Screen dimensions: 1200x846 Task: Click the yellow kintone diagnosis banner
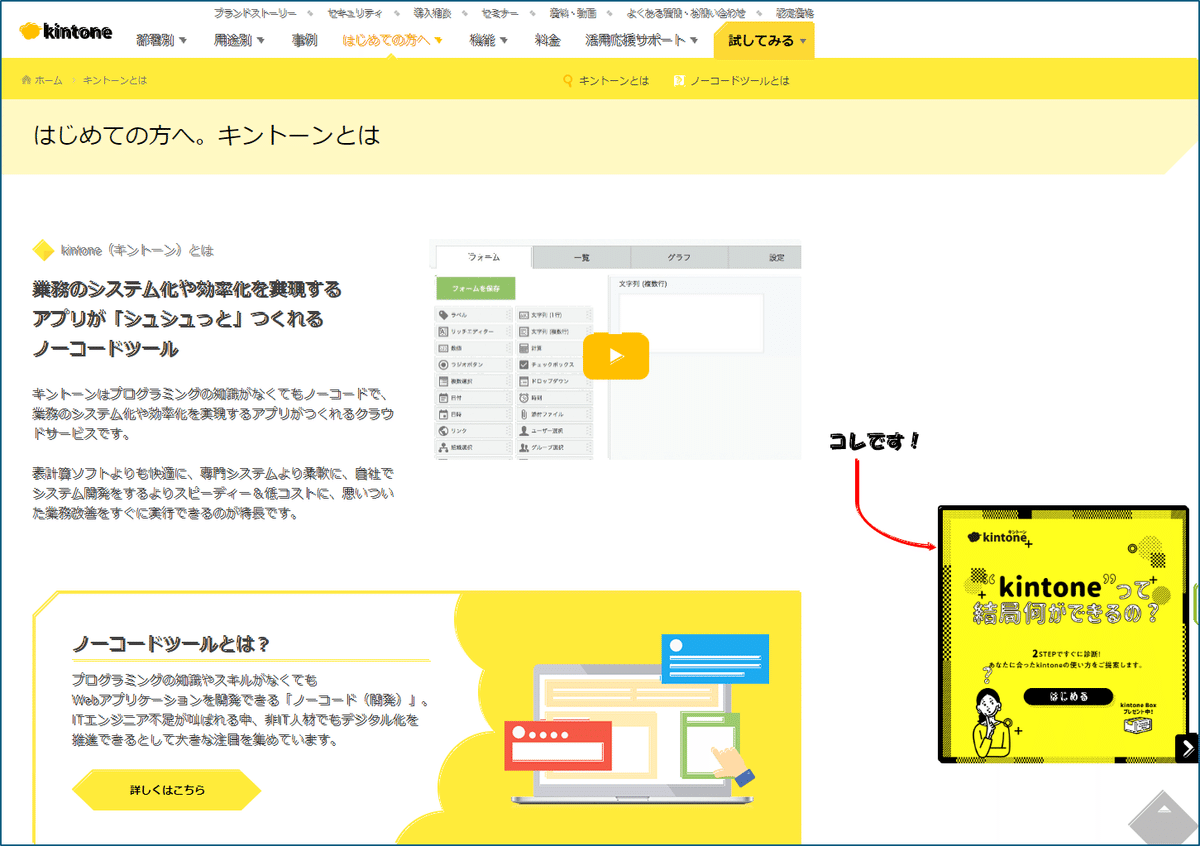coord(1063,634)
